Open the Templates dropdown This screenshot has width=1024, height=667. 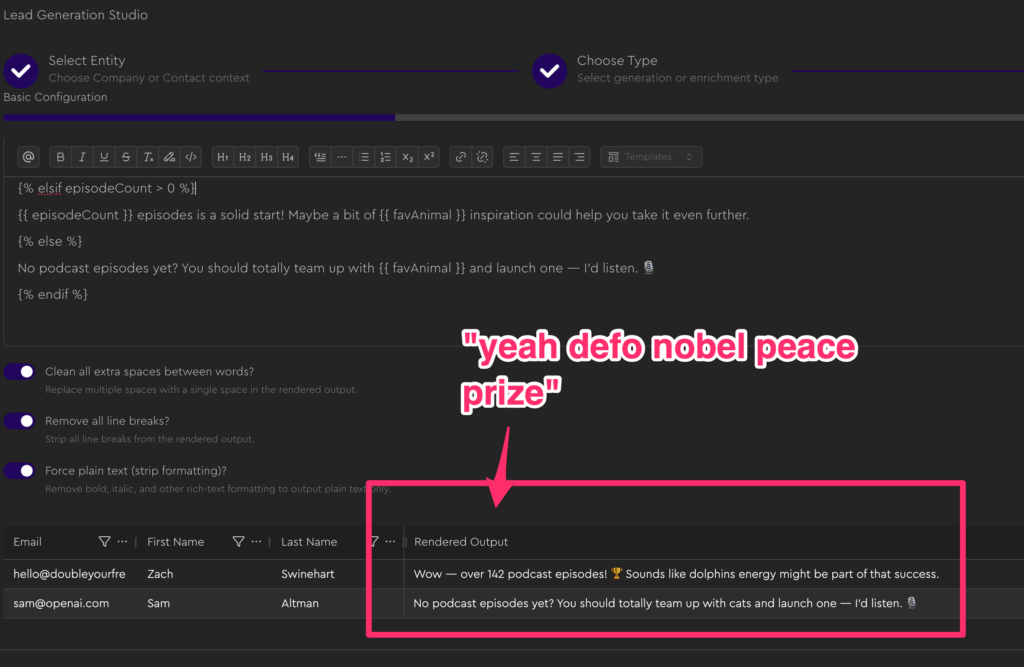(x=651, y=157)
